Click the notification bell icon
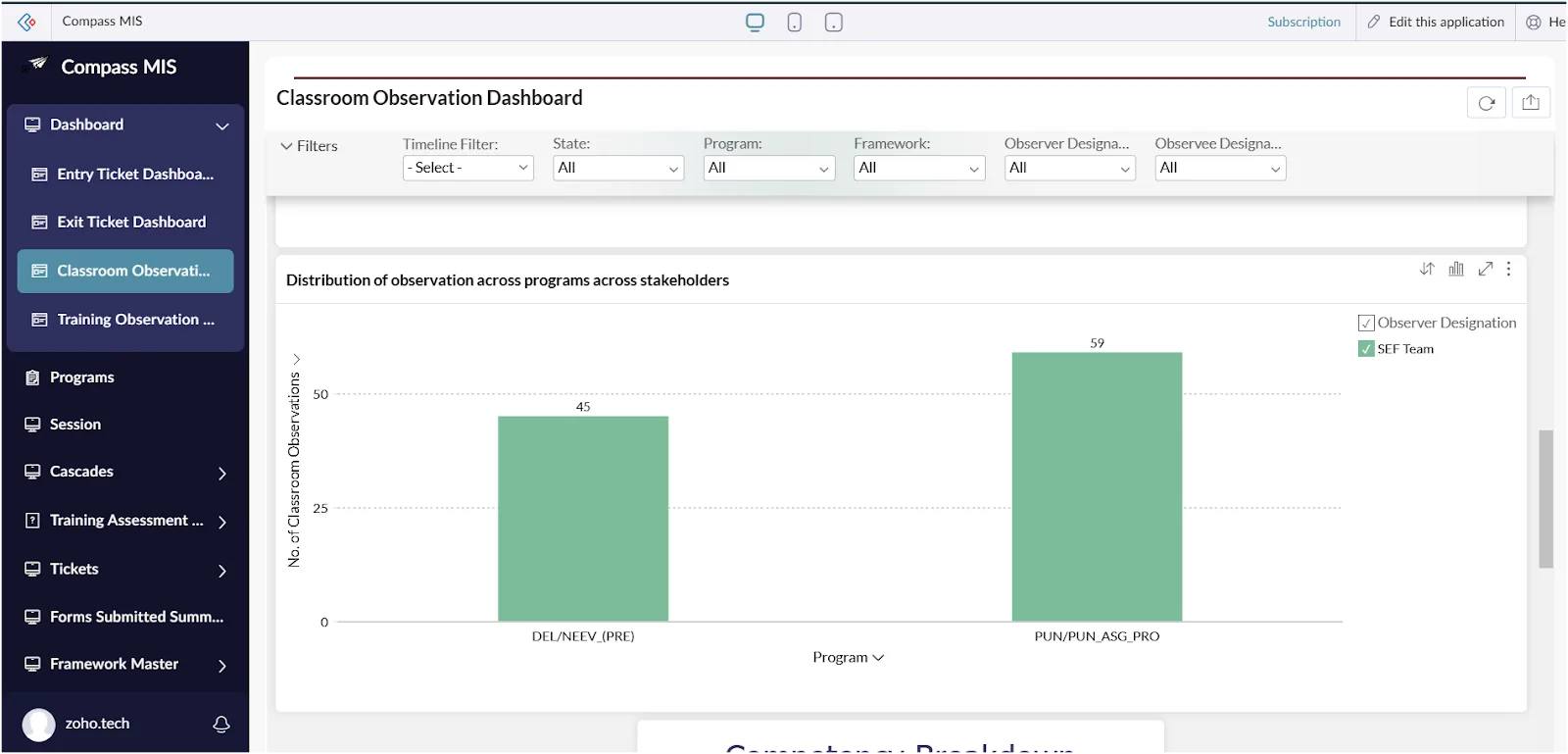 pyautogui.click(x=221, y=724)
